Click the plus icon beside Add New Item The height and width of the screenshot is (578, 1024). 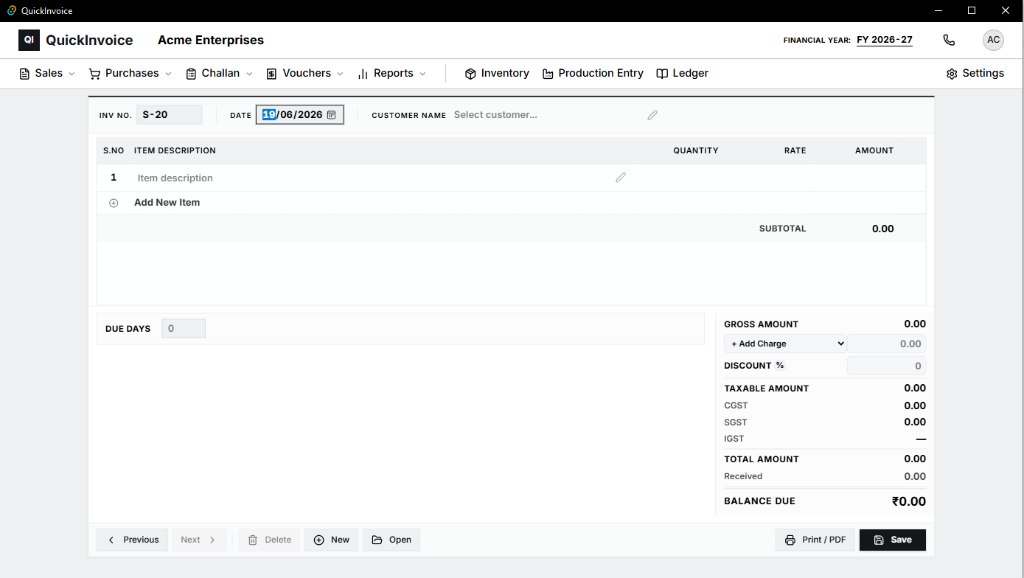114,203
